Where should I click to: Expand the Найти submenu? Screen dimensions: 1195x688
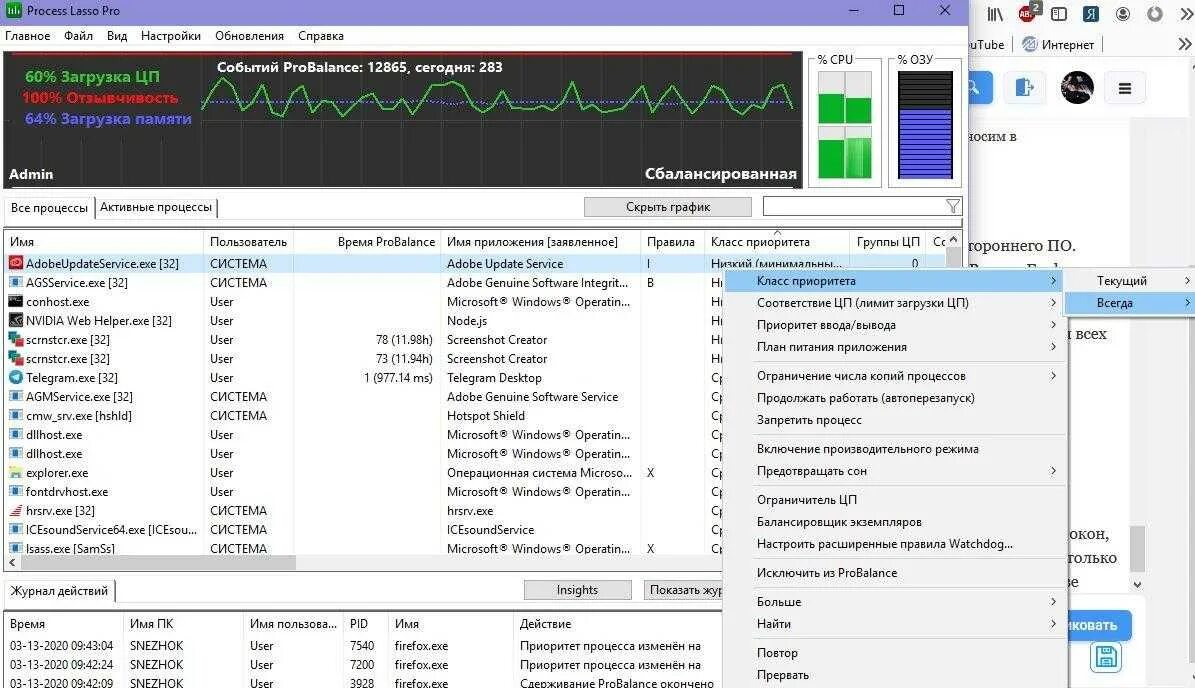(895, 624)
